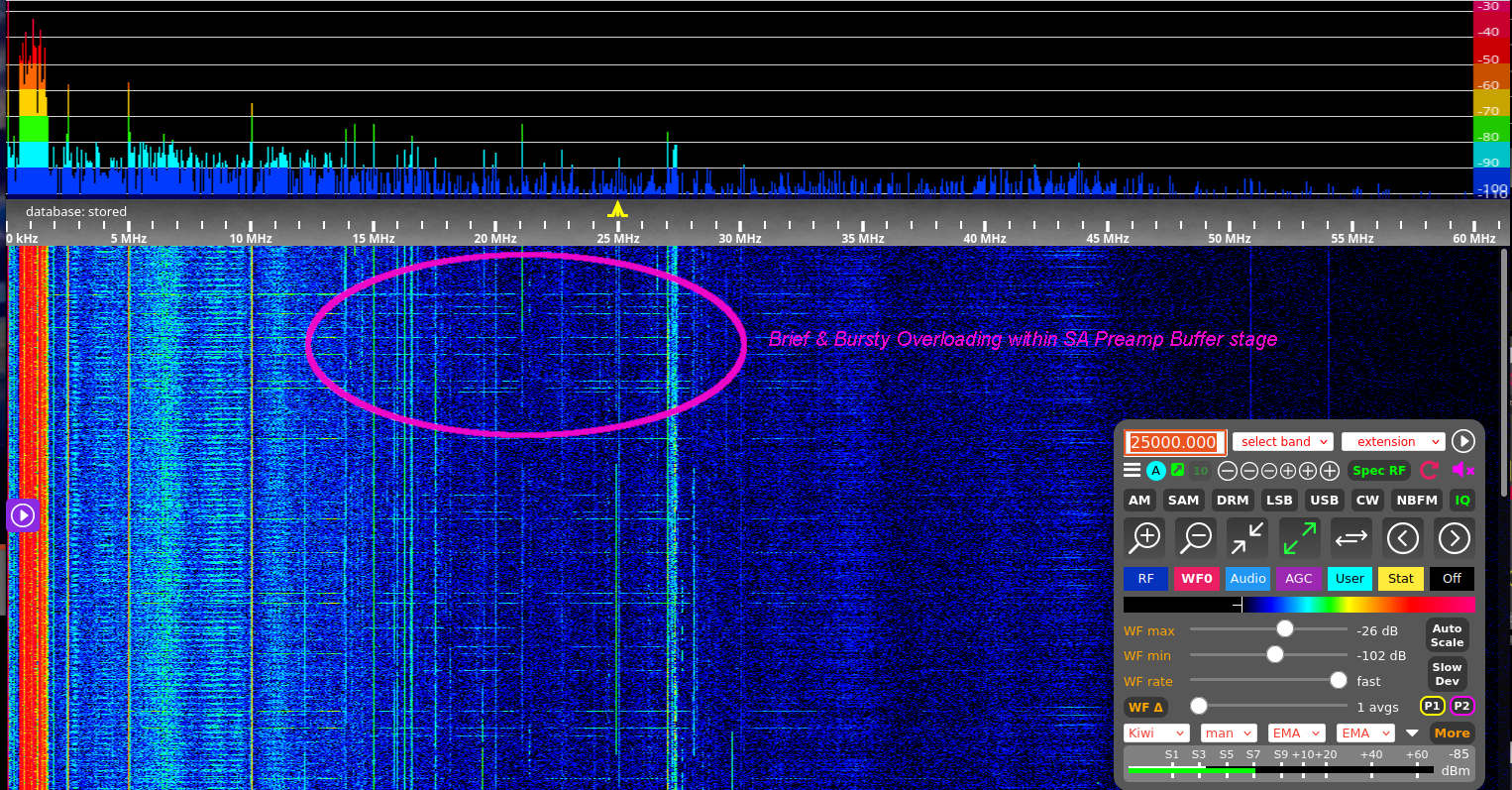Open the 'man' aperture dropdown
Viewport: 1512px width, 790px height.
tap(1229, 734)
